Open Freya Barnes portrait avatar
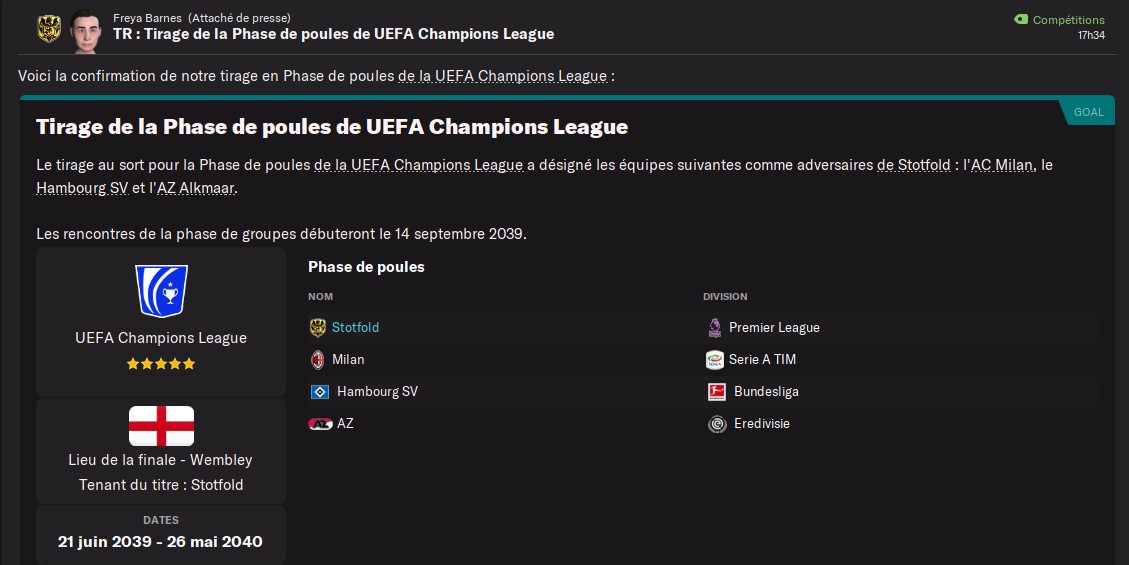This screenshot has width=1129, height=565. [86, 30]
